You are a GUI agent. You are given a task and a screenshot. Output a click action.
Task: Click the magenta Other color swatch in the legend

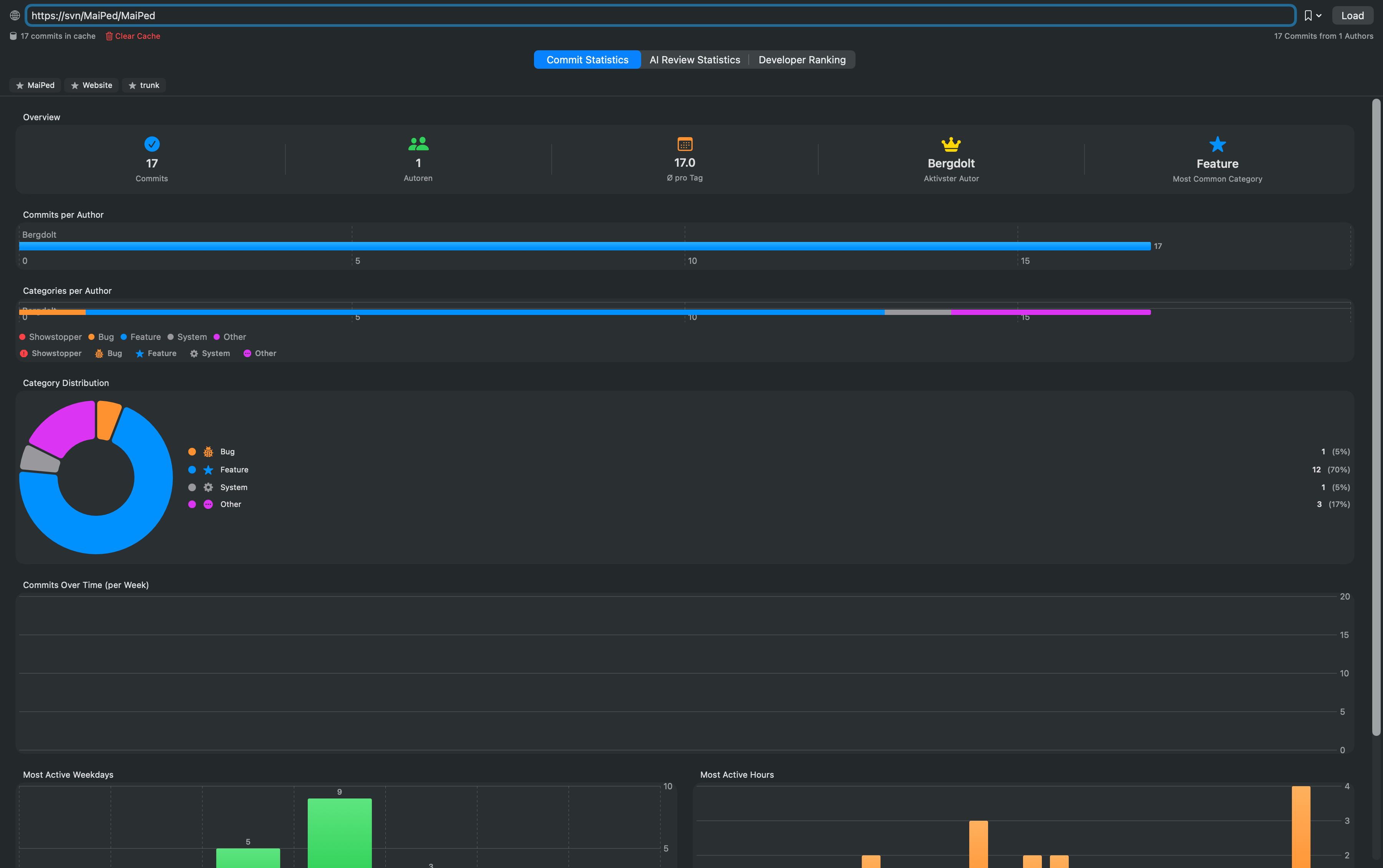click(x=192, y=504)
